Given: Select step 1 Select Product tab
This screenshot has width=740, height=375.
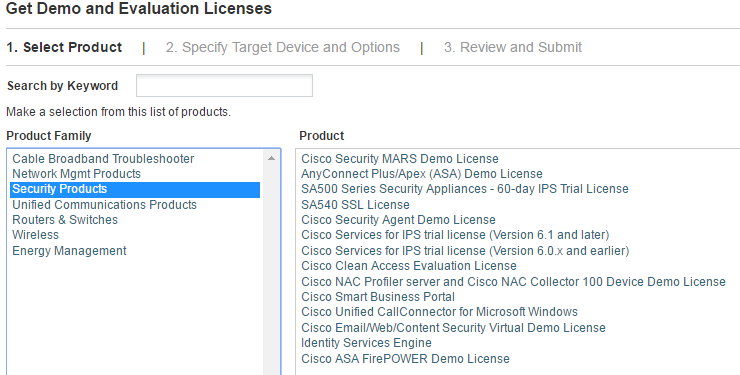Looking at the screenshot, I should click(64, 47).
